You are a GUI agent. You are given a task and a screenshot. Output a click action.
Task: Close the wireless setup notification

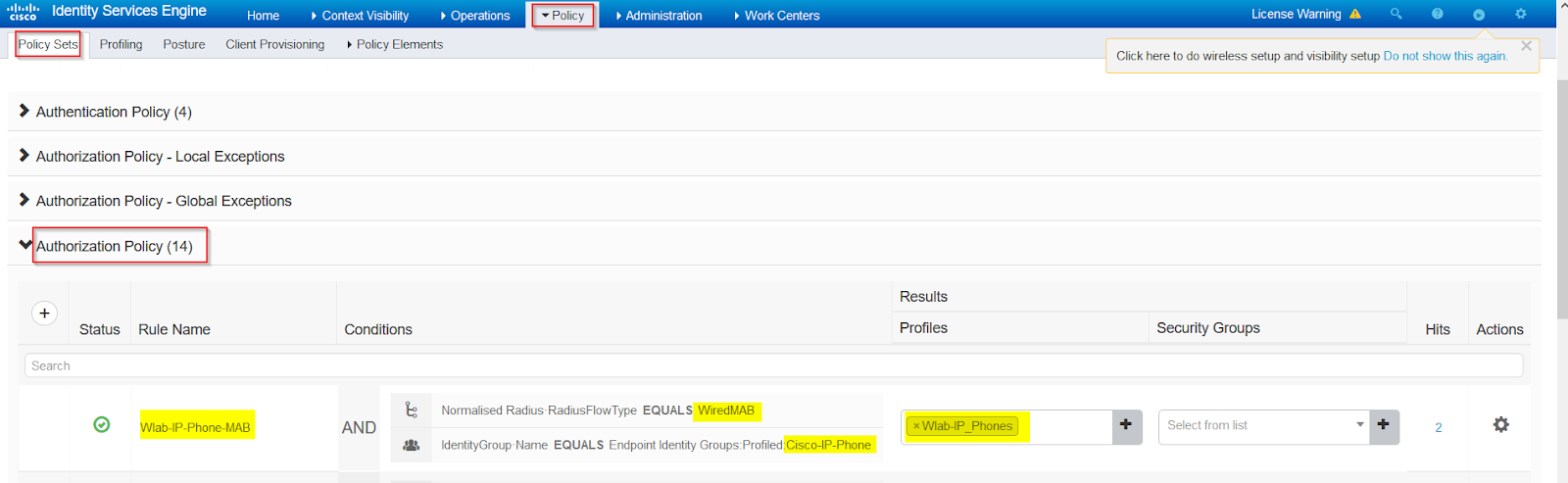[1526, 46]
